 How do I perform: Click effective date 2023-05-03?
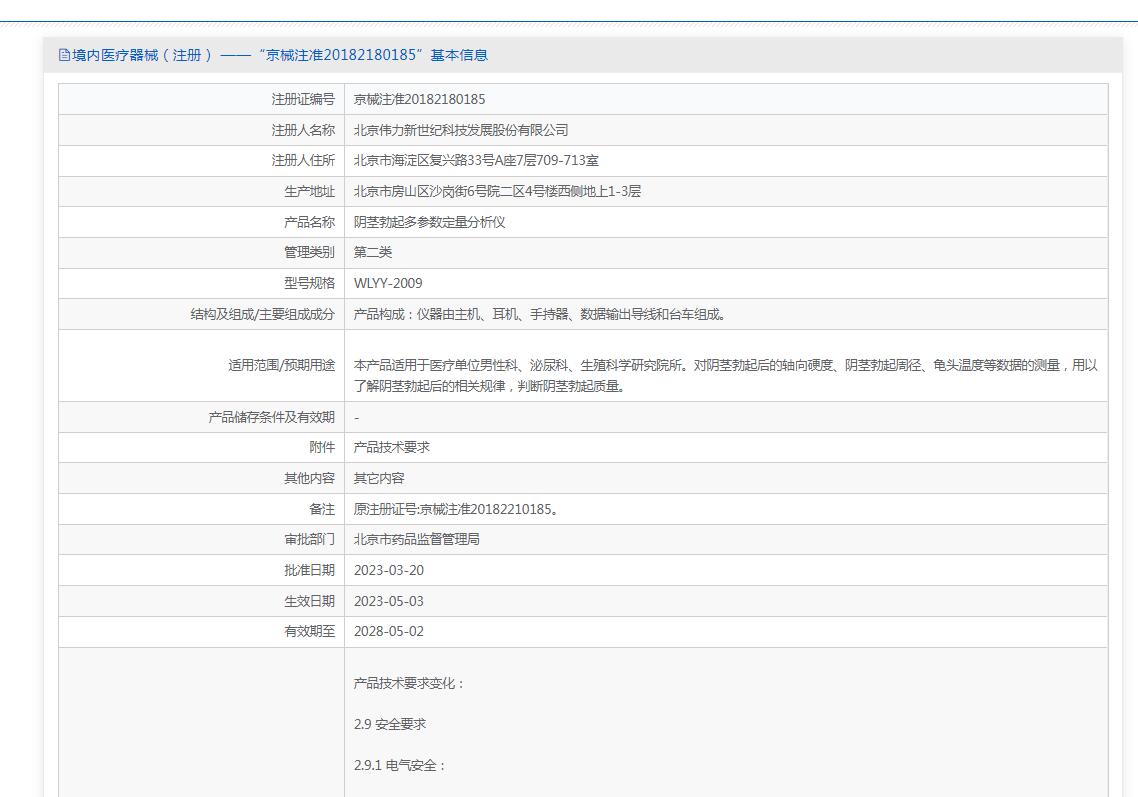coord(388,601)
